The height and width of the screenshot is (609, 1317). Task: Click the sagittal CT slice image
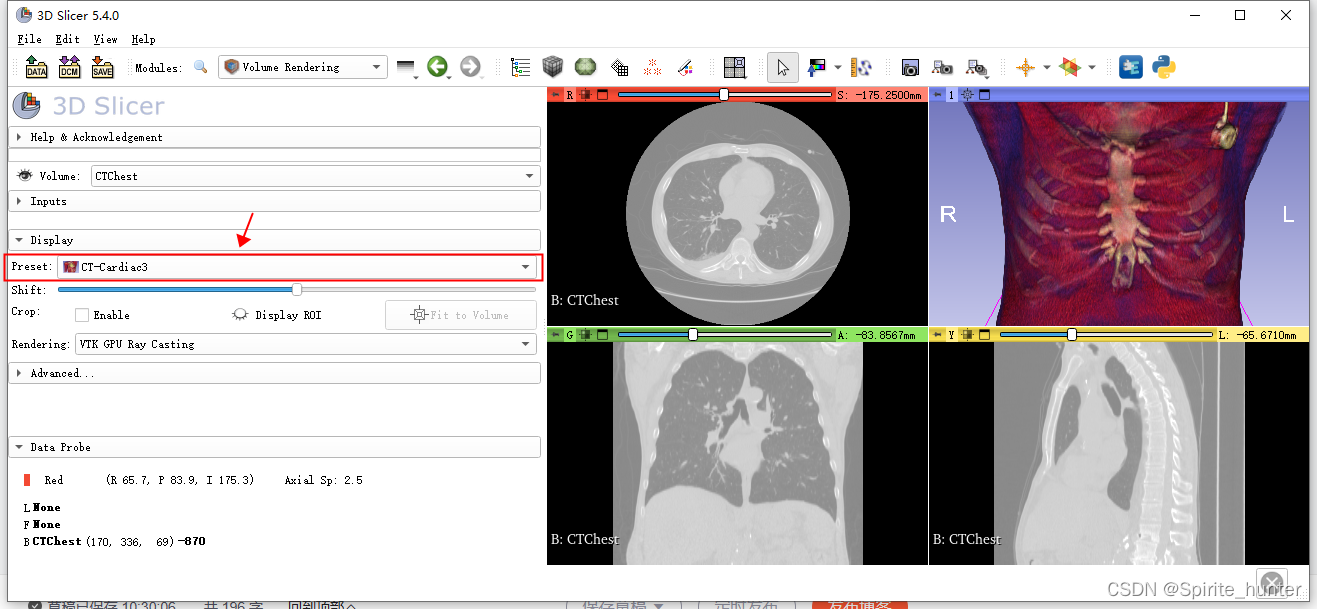1119,453
